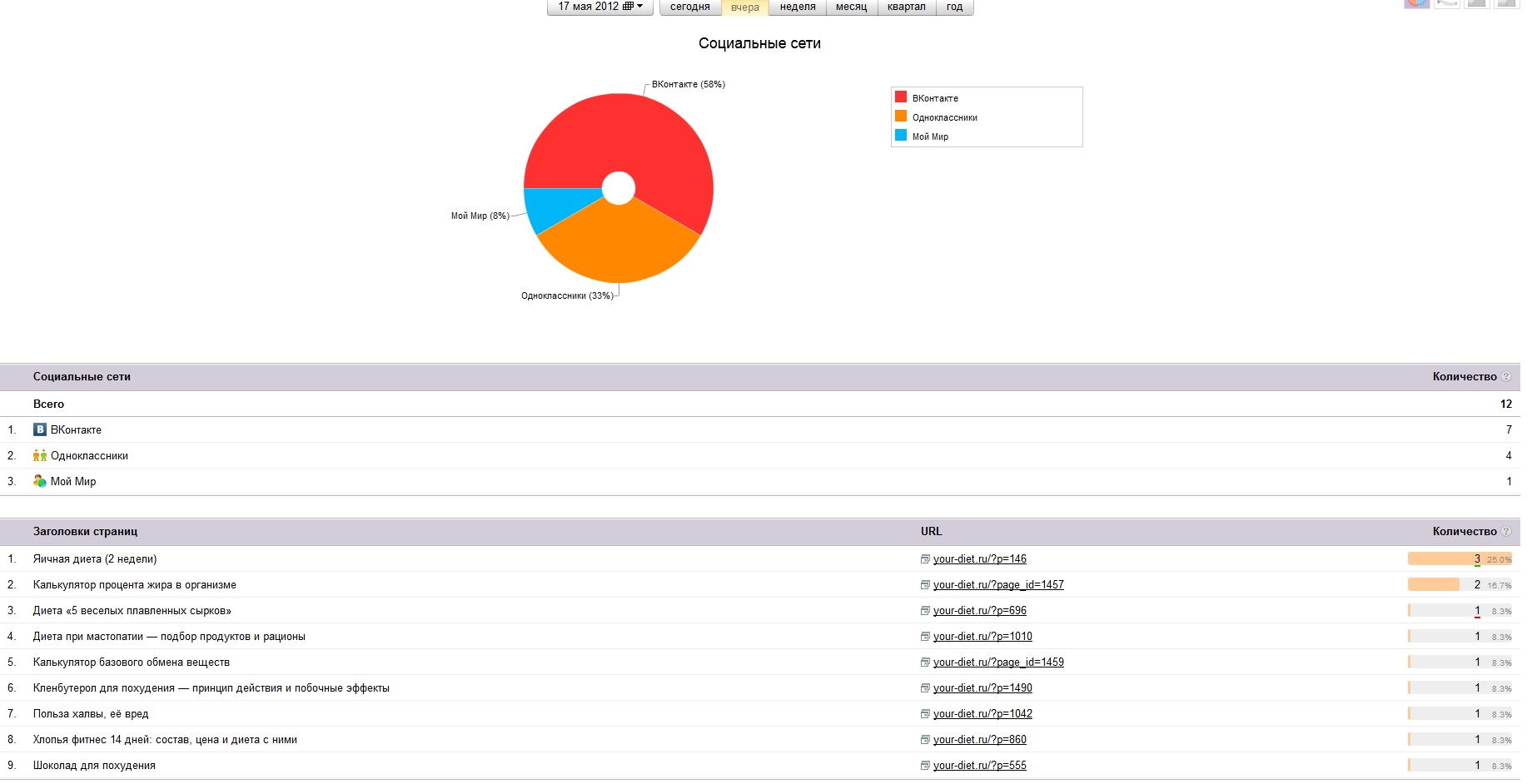Select the вчера period tab
This screenshot has height=784, width=1537.
[745, 7]
